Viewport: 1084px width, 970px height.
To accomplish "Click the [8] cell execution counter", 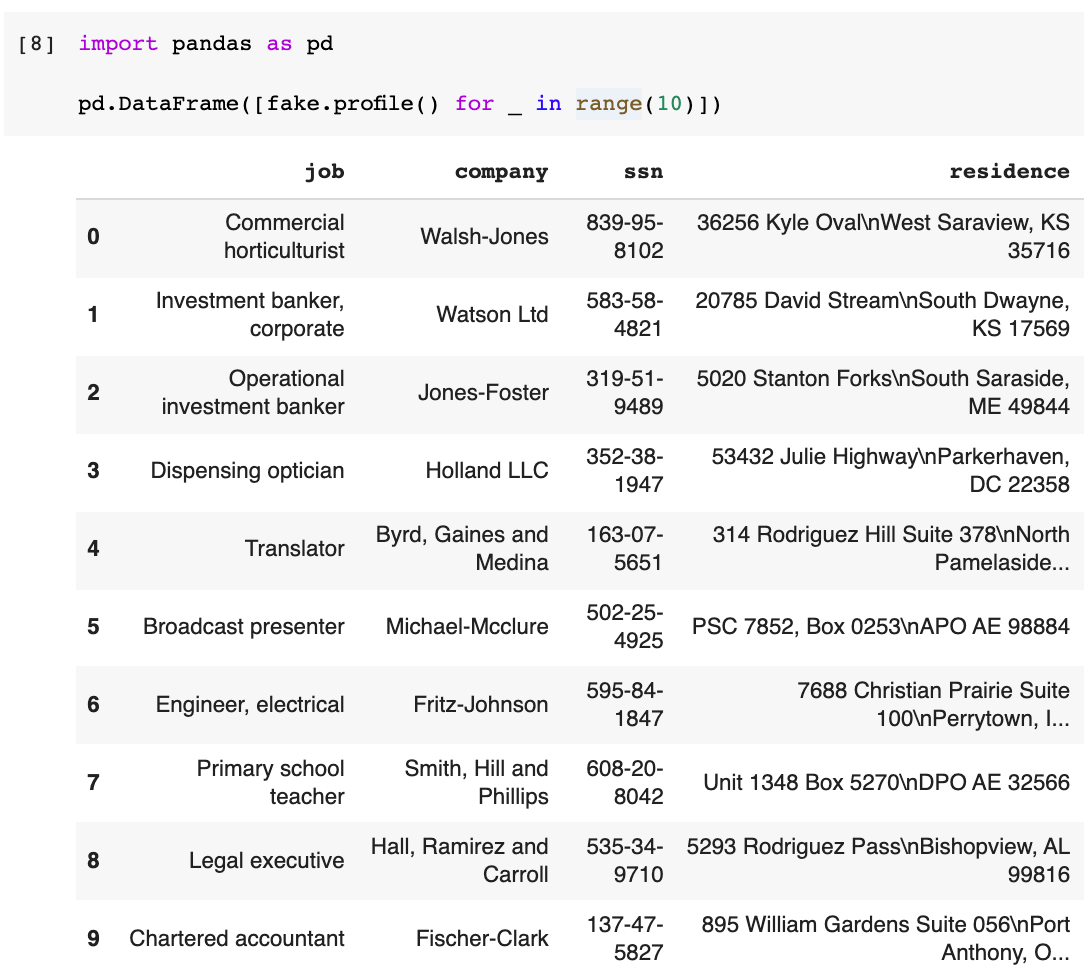I will 36,45.
